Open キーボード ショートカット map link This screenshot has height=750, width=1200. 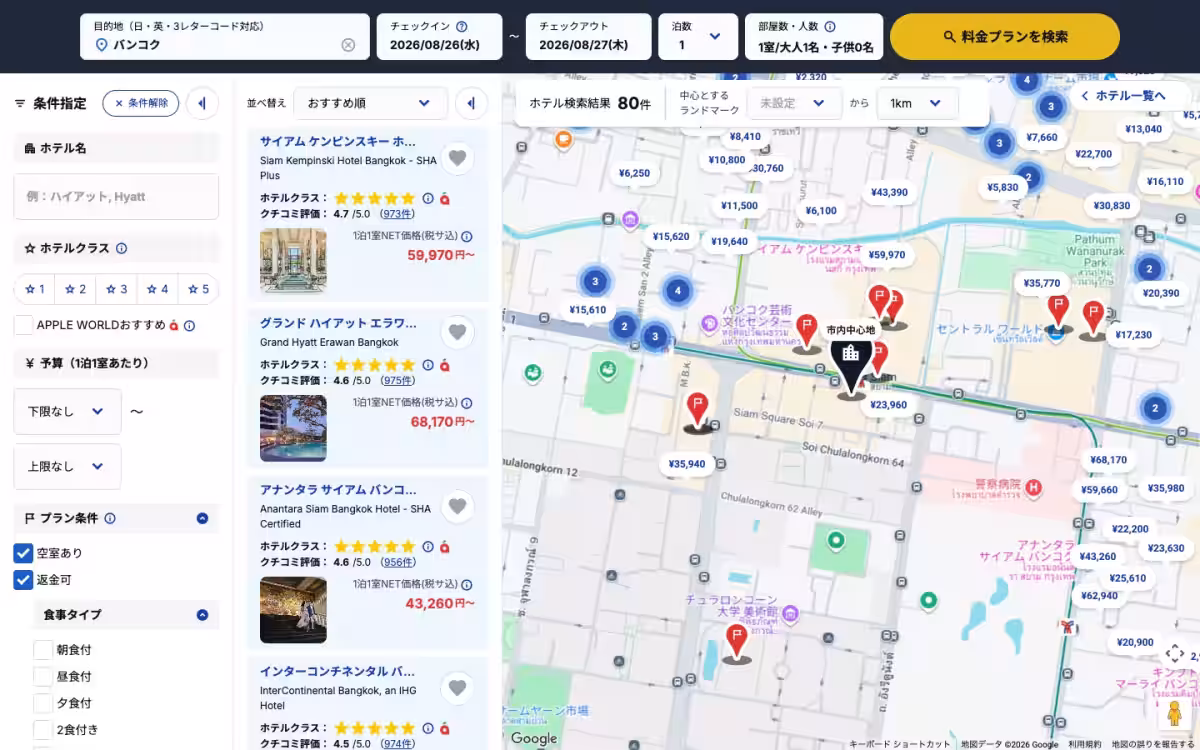(x=900, y=744)
